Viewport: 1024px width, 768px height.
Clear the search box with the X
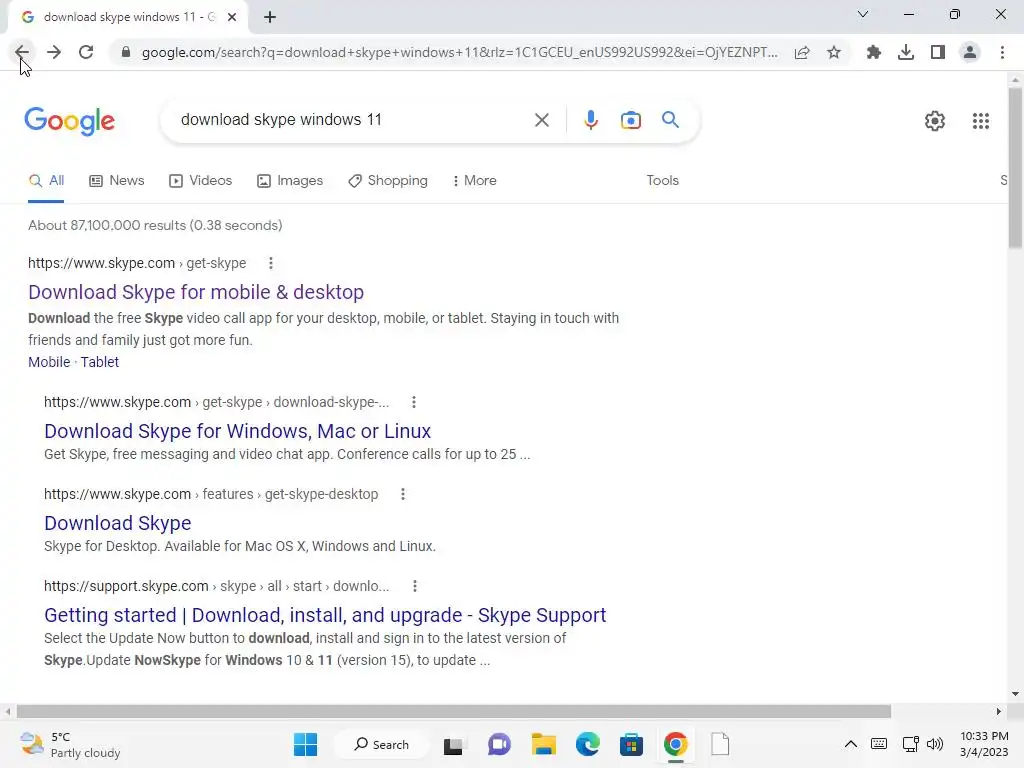click(x=541, y=120)
